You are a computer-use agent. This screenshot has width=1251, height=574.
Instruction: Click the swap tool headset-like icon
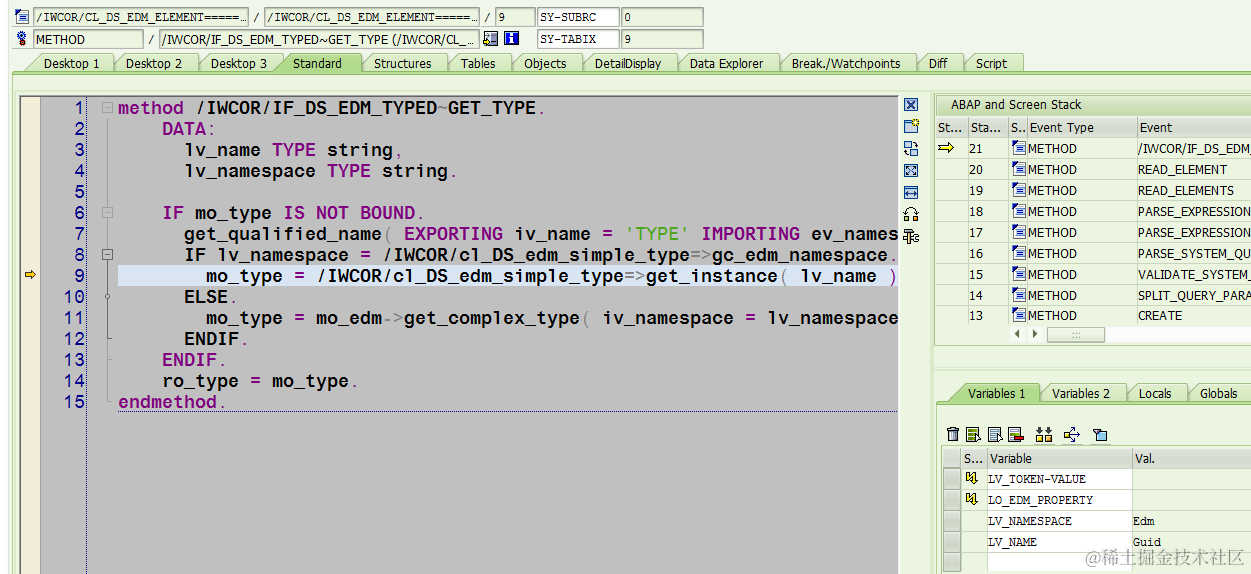(911, 214)
